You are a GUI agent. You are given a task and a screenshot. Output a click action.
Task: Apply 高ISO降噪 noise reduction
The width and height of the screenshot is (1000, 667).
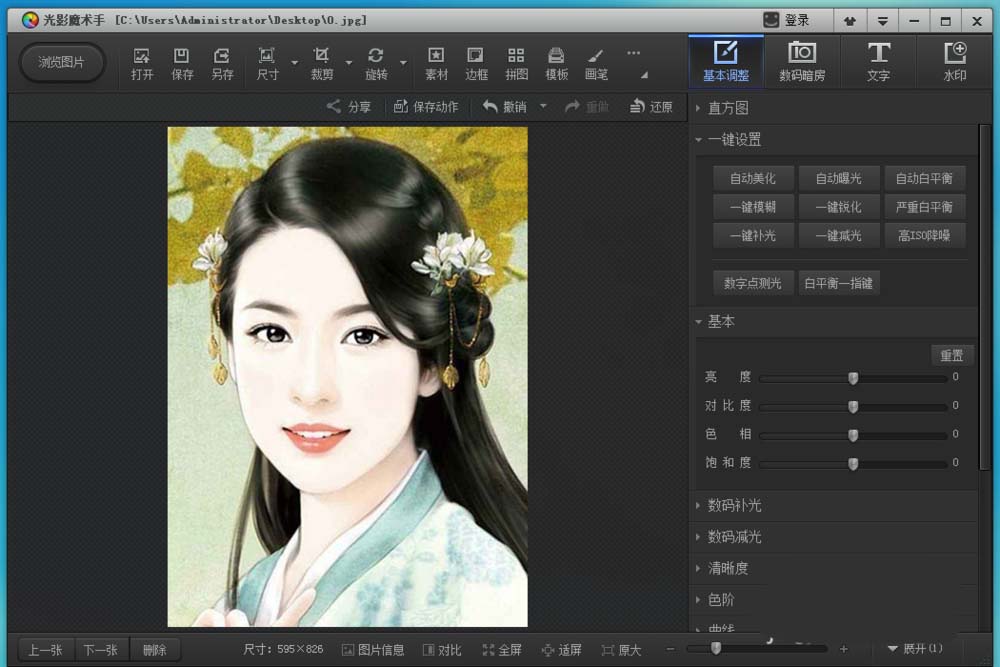click(924, 236)
